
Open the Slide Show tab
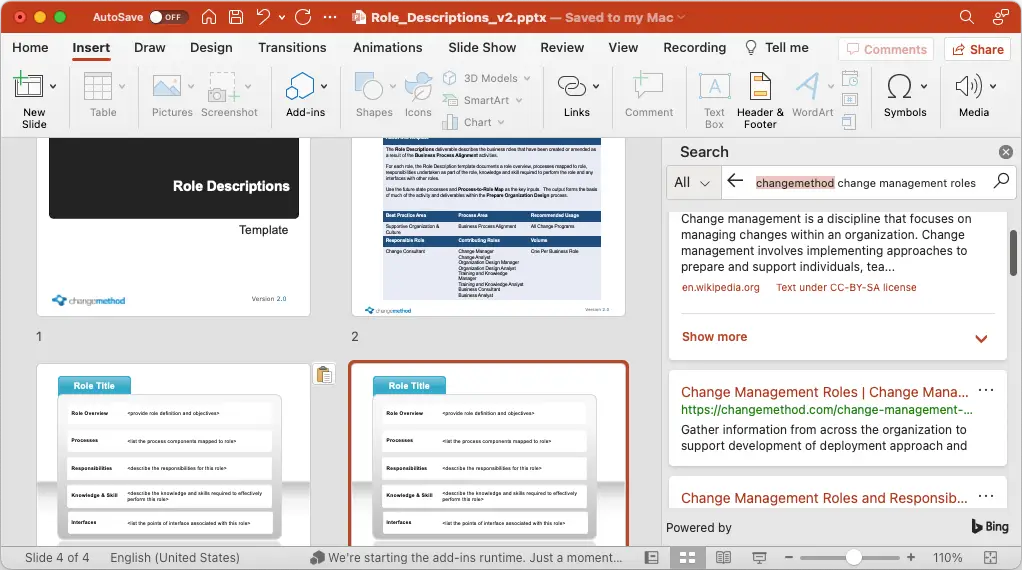[482, 48]
